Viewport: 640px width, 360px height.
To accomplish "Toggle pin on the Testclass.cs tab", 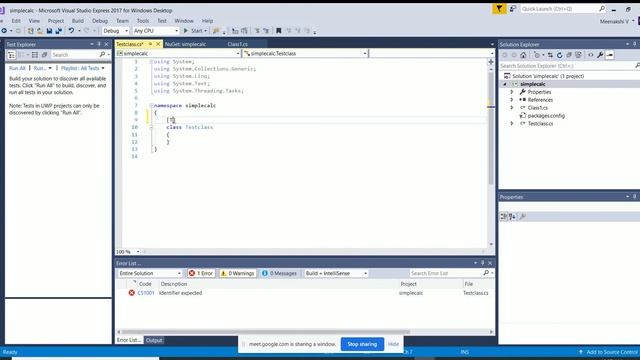I will 150,44.
